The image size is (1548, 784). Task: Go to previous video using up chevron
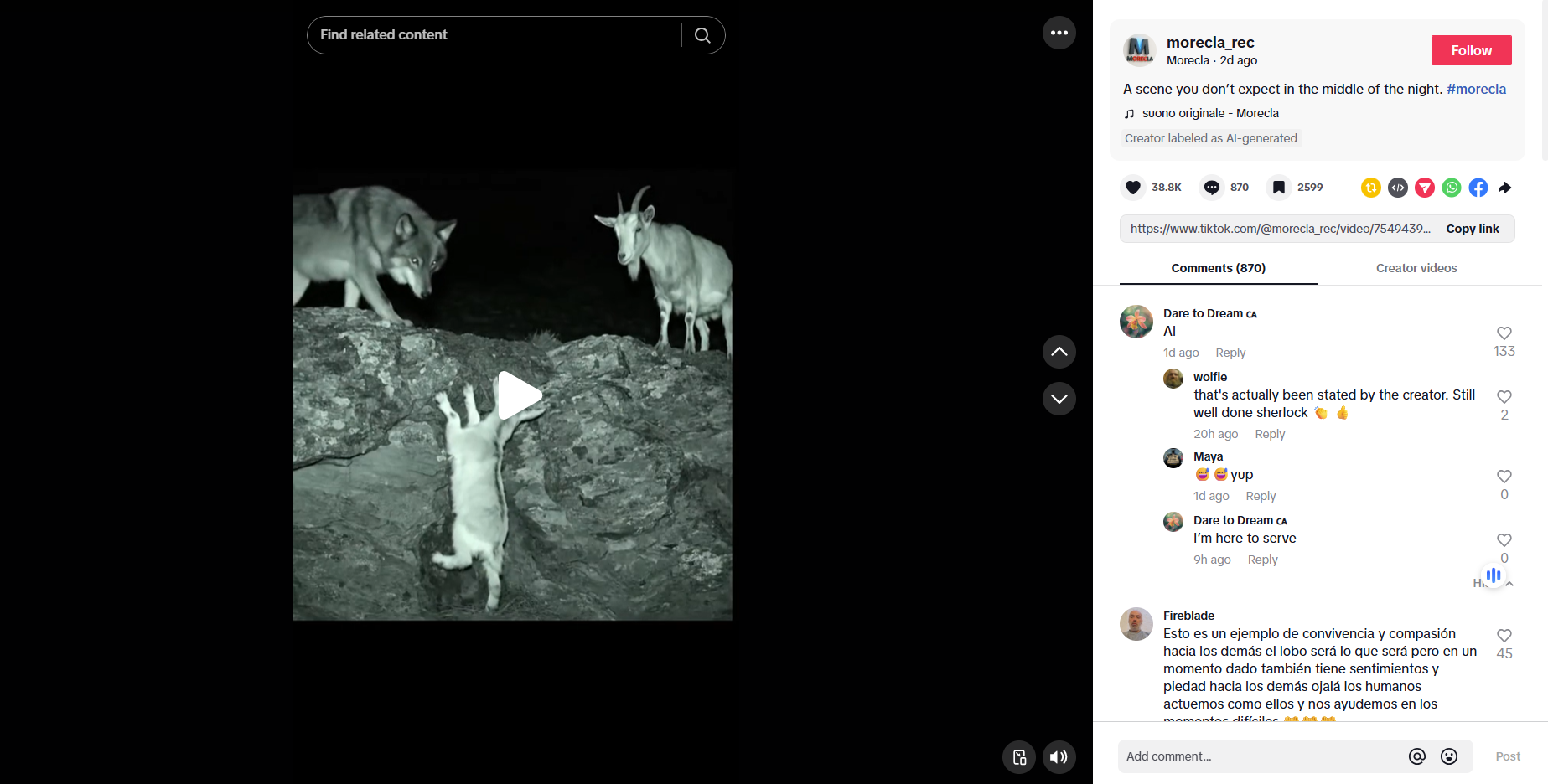coord(1059,352)
